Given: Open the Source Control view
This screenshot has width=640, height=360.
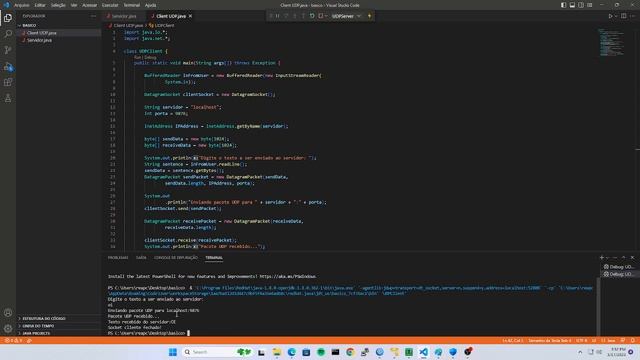Looking at the screenshot, I should [8, 50].
